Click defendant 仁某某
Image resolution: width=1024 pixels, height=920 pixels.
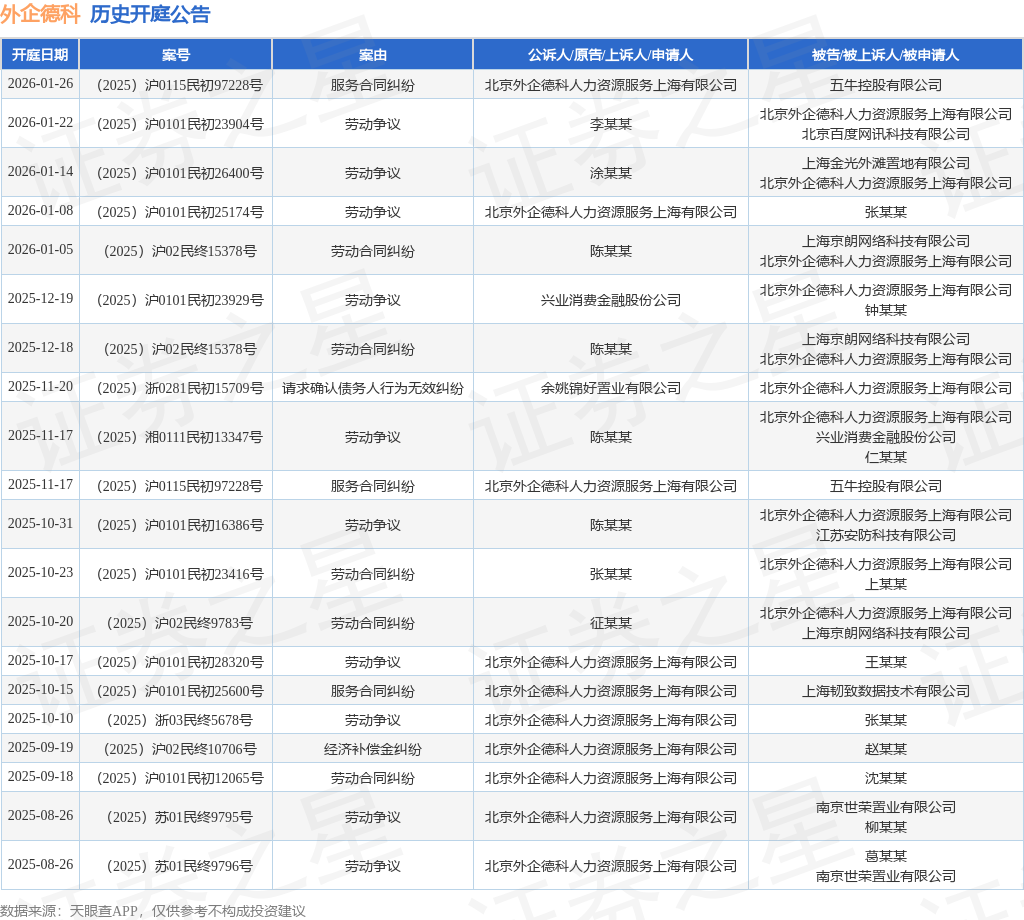point(886,457)
